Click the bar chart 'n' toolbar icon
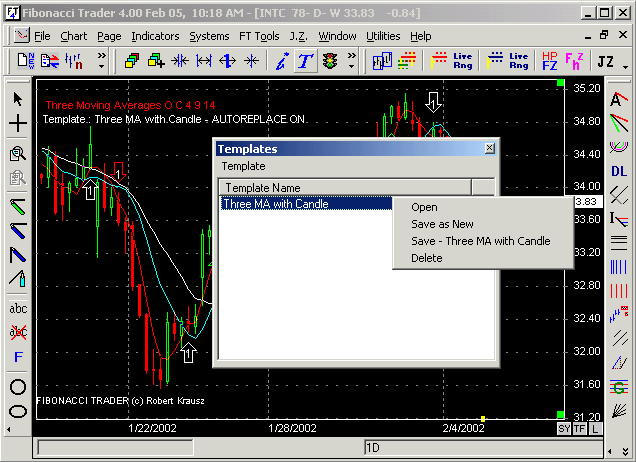636x462 pixels. [x=74, y=61]
